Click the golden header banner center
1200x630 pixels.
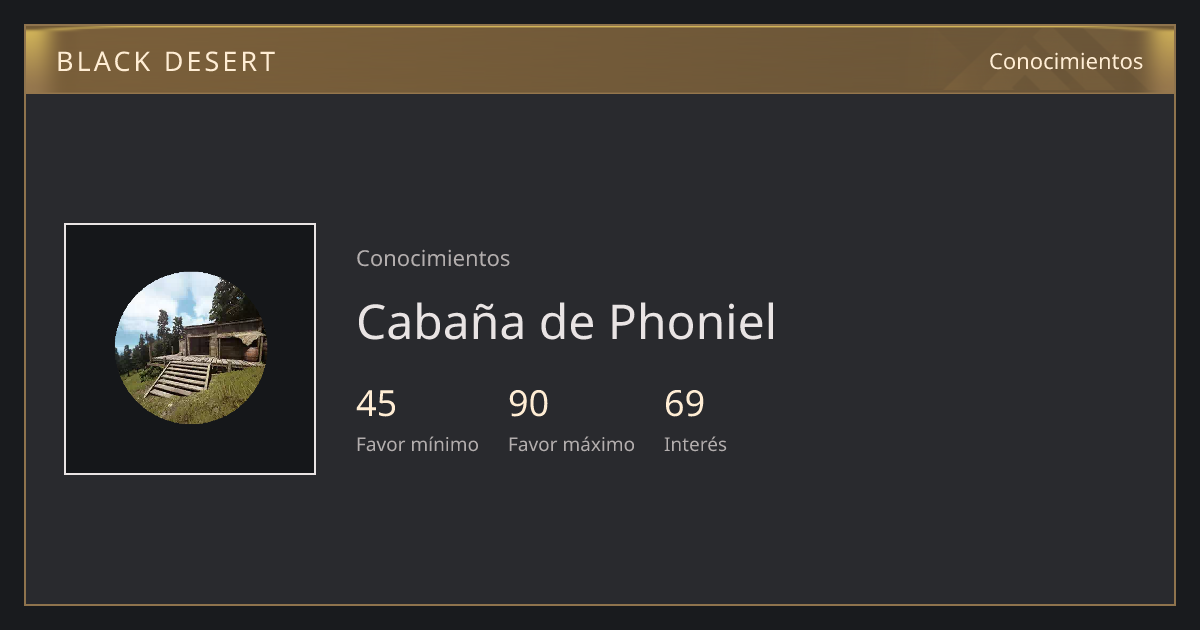[600, 60]
